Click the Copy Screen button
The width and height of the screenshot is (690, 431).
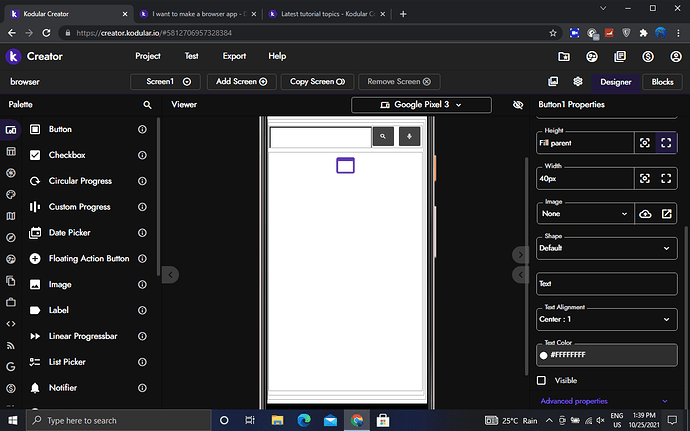[x=317, y=81]
